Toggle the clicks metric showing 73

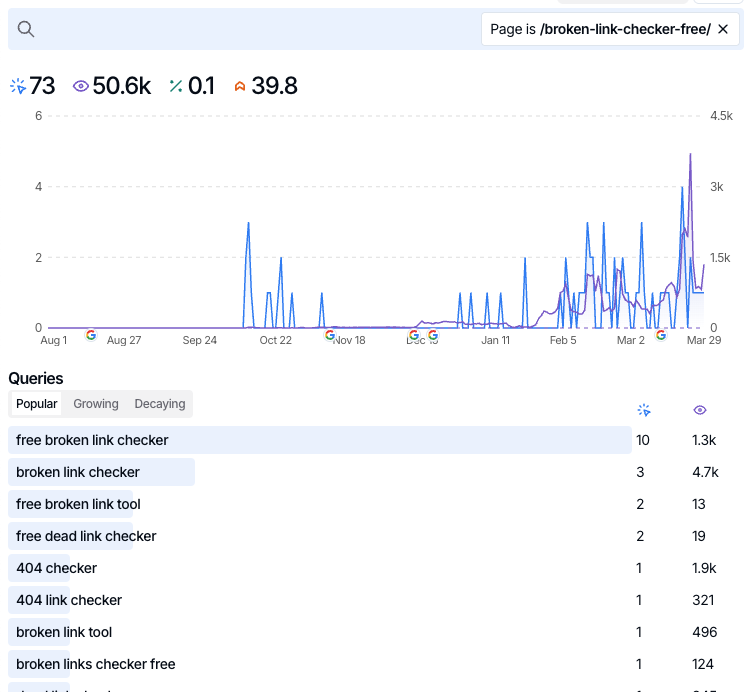33,86
